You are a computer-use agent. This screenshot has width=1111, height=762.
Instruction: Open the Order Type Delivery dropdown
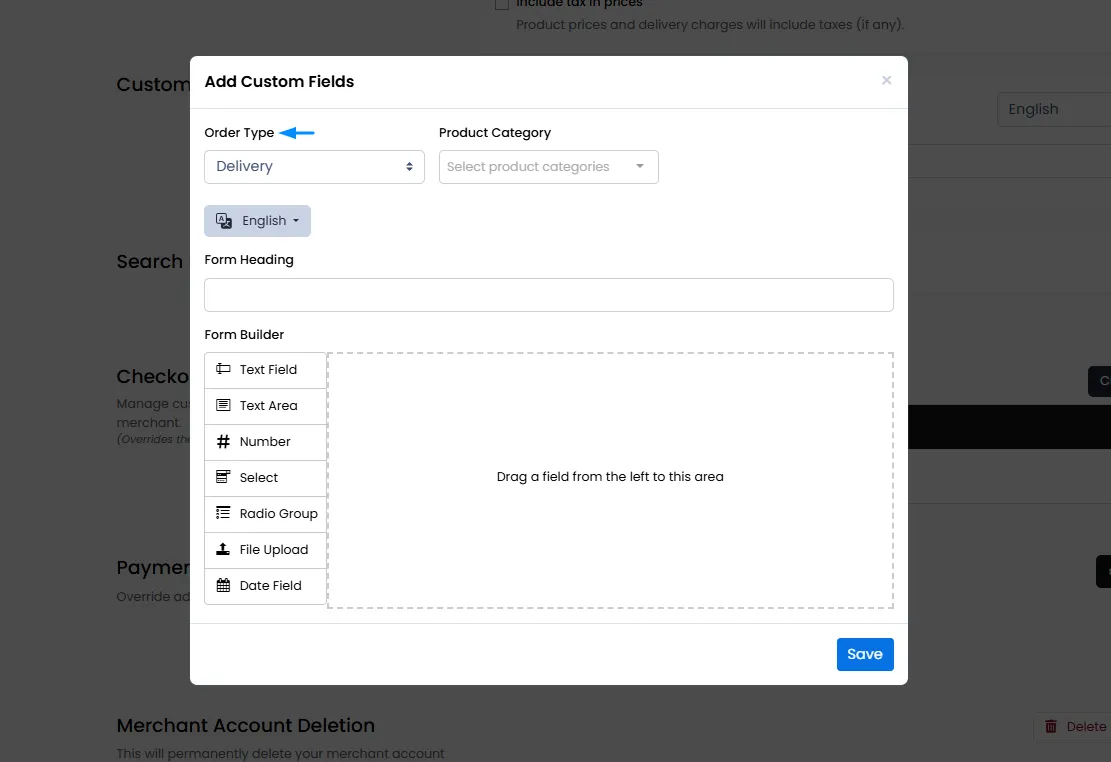pyautogui.click(x=315, y=167)
